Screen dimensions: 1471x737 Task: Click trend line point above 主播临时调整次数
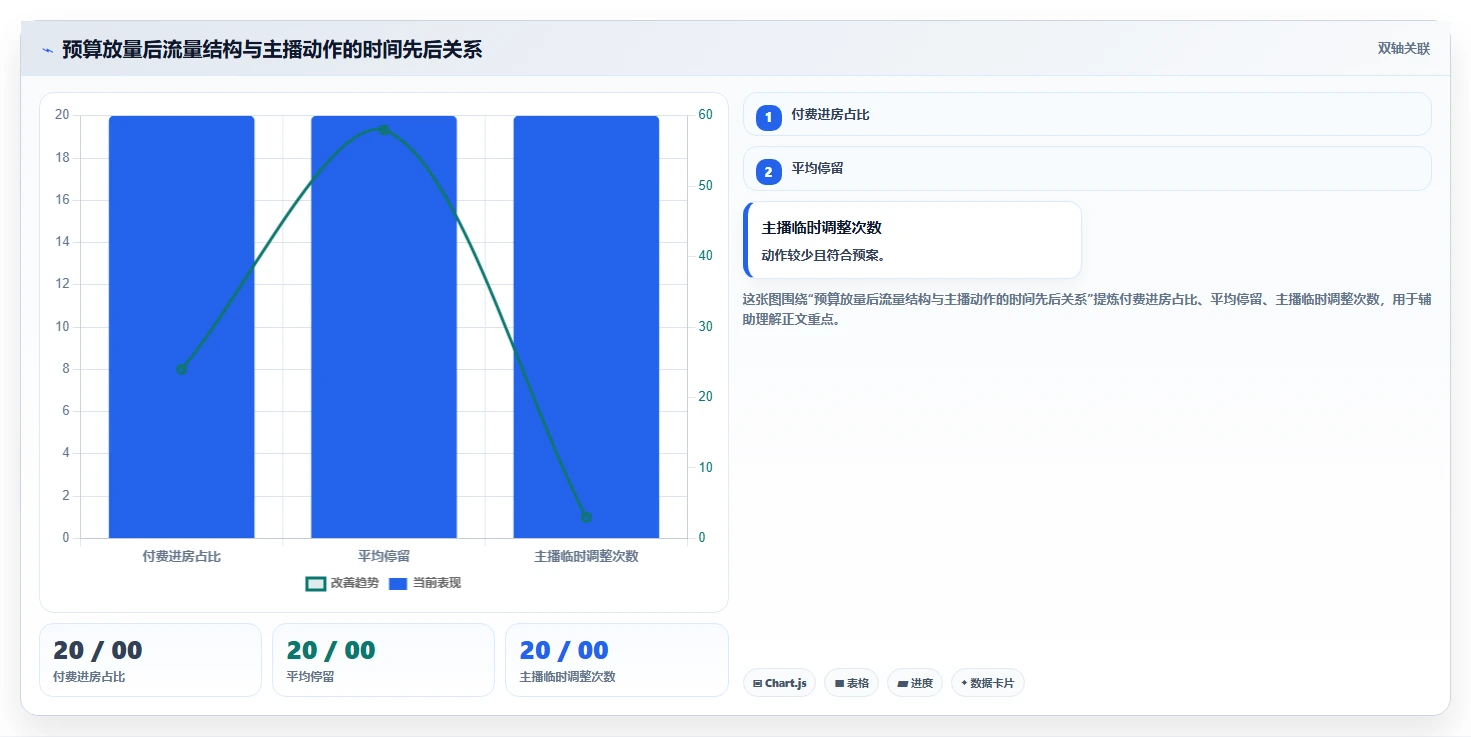point(586,517)
